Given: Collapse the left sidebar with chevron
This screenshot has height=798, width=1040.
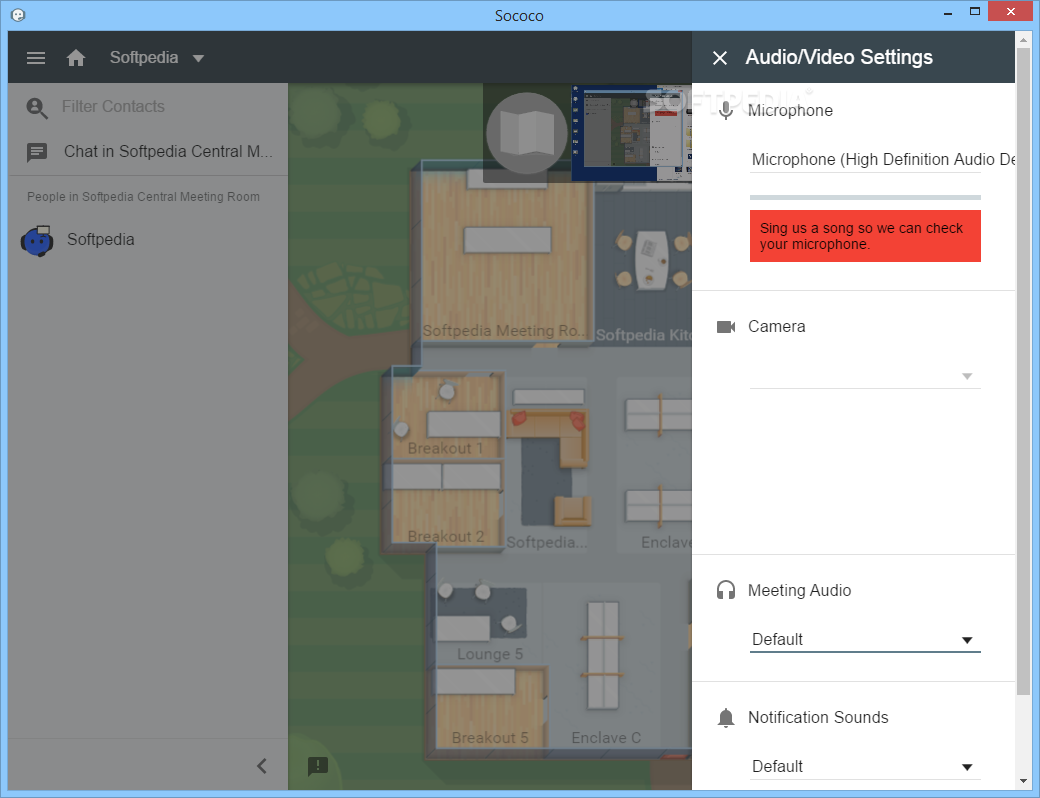Looking at the screenshot, I should [x=262, y=766].
